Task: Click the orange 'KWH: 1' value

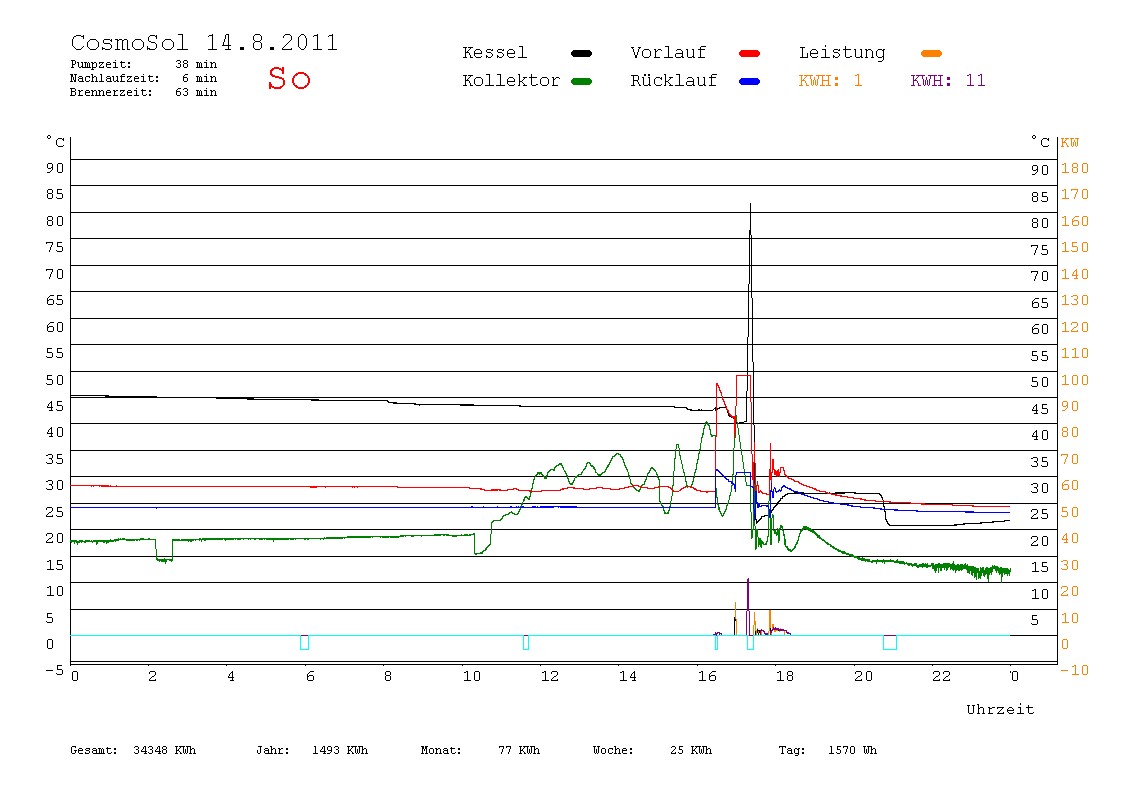Action: pyautogui.click(x=830, y=81)
